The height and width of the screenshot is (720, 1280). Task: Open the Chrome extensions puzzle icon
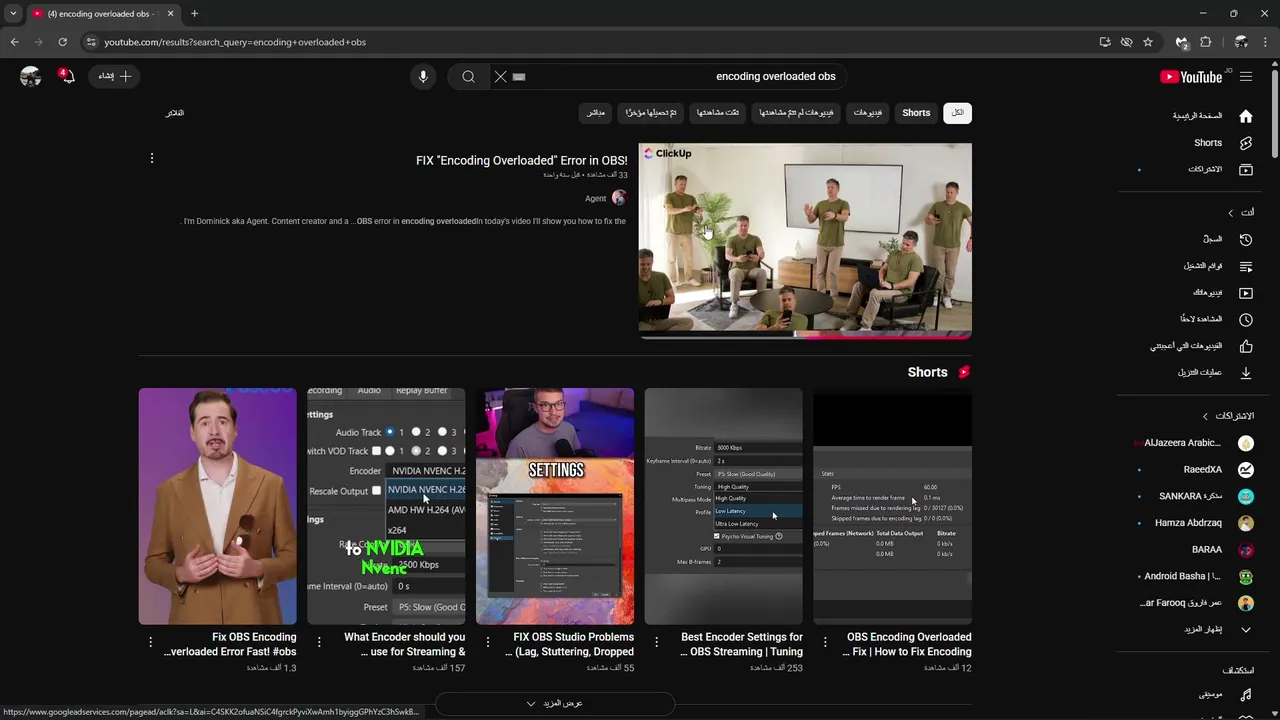(x=1205, y=42)
